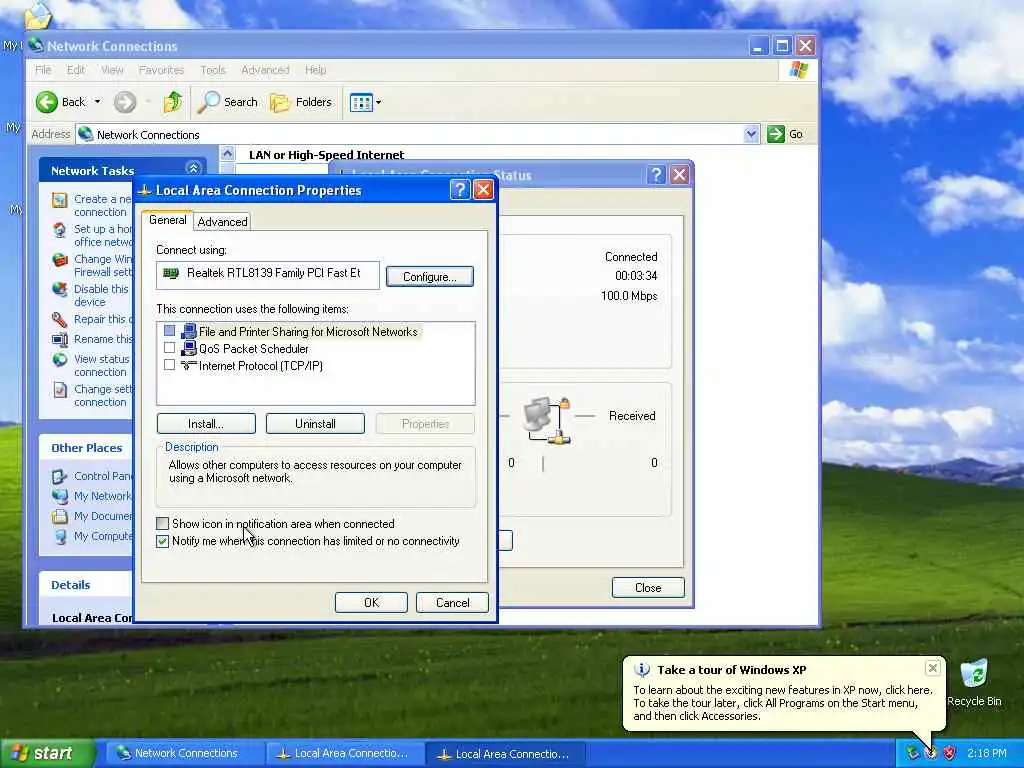The height and width of the screenshot is (768, 1024).
Task: Click the Uninstall button
Action: coord(315,424)
